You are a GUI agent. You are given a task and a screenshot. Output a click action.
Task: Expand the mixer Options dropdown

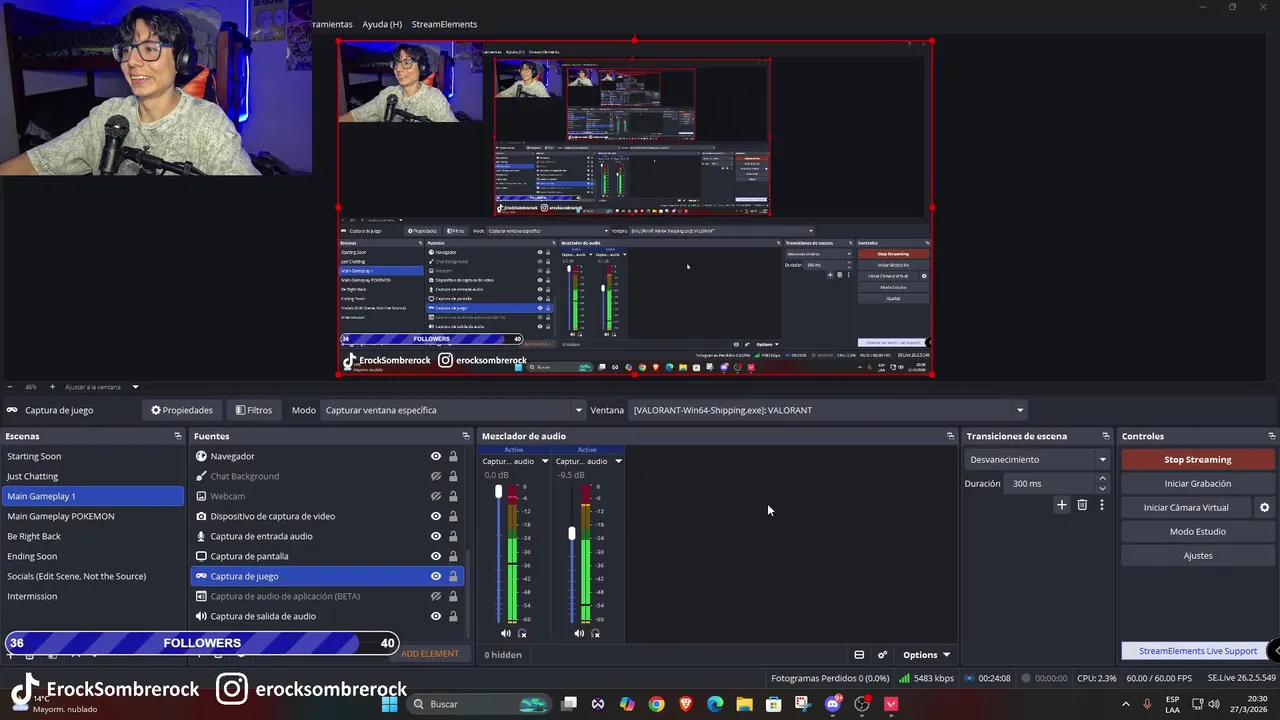(x=926, y=655)
